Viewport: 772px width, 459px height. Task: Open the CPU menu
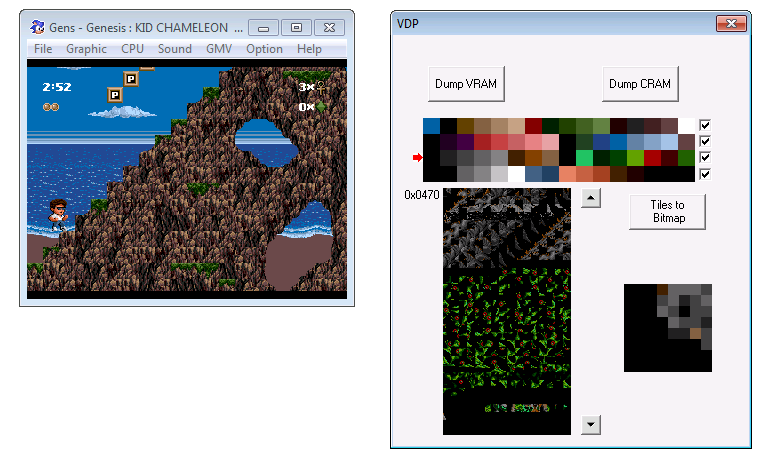coord(132,49)
